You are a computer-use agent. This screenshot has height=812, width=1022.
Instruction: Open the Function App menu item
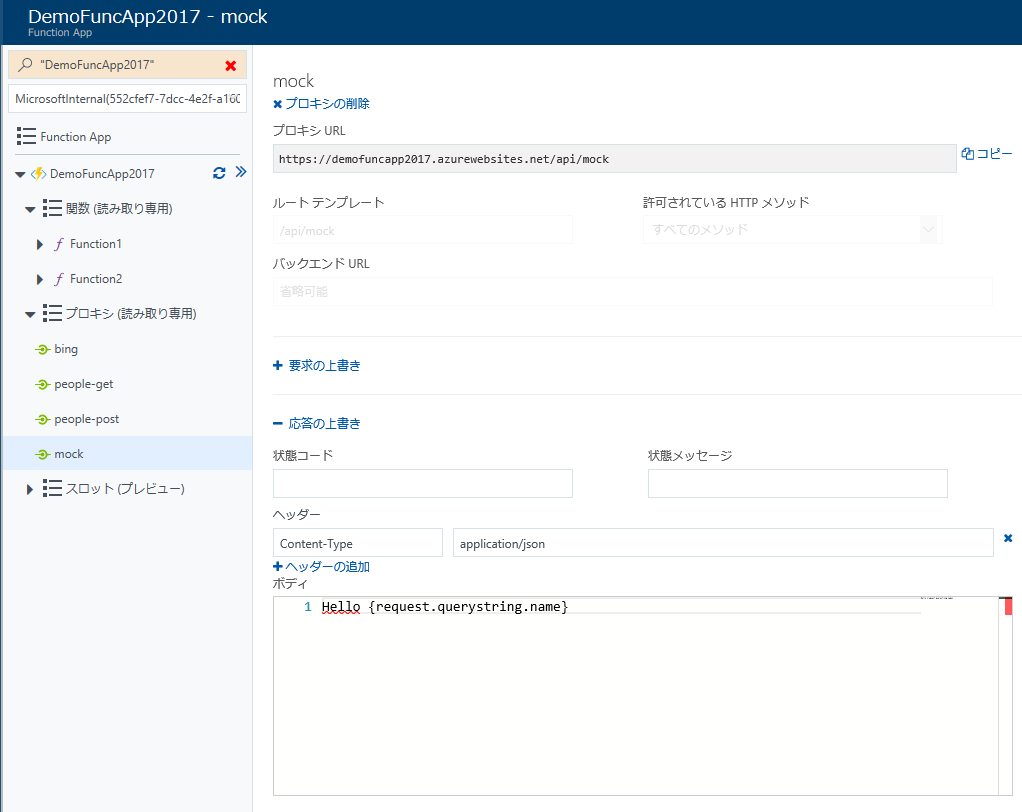(76, 136)
